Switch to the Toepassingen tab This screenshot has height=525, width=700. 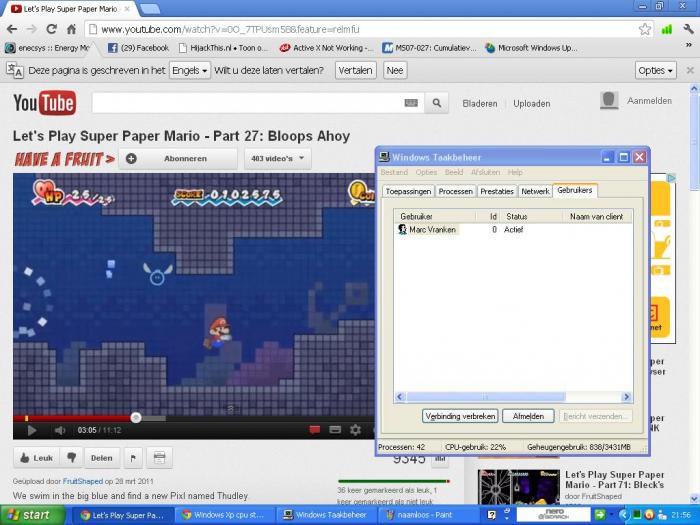pos(408,192)
